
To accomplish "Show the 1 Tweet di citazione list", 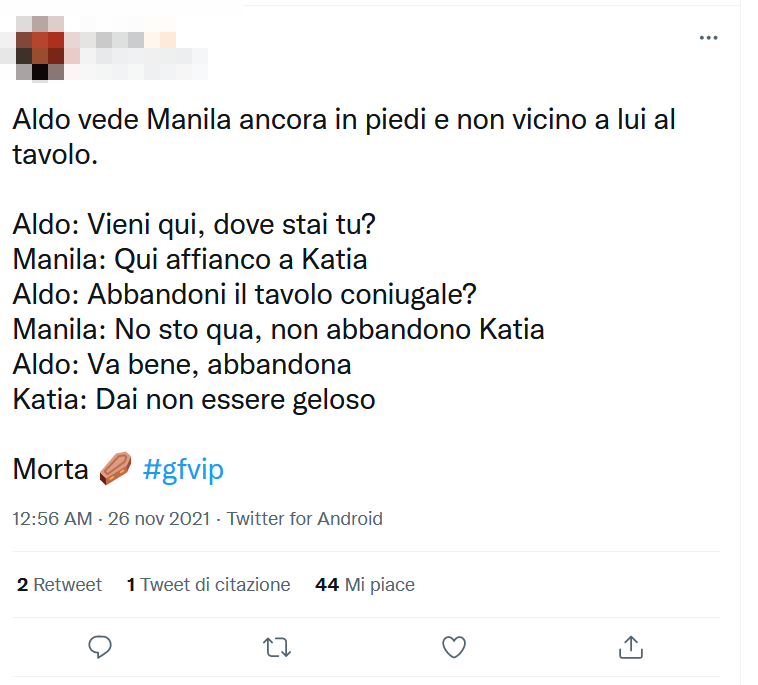I will (208, 585).
